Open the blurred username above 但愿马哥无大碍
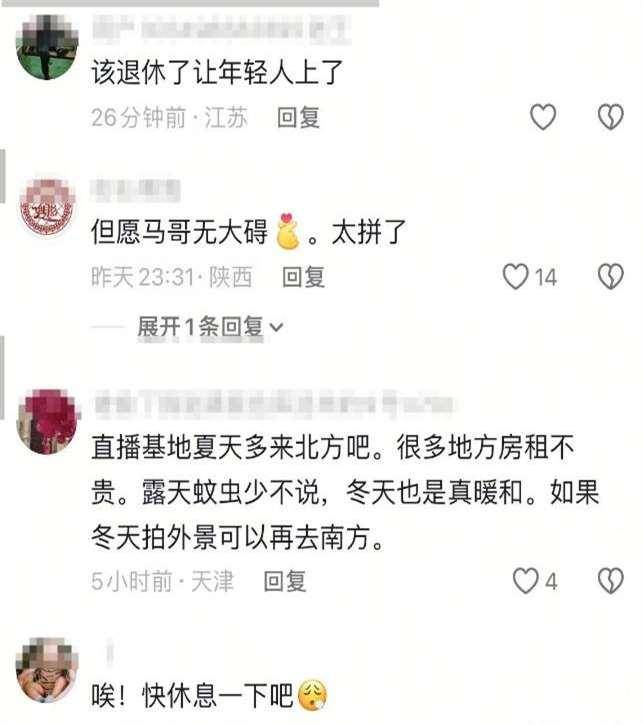This screenshot has width=643, height=725. [x=135, y=190]
